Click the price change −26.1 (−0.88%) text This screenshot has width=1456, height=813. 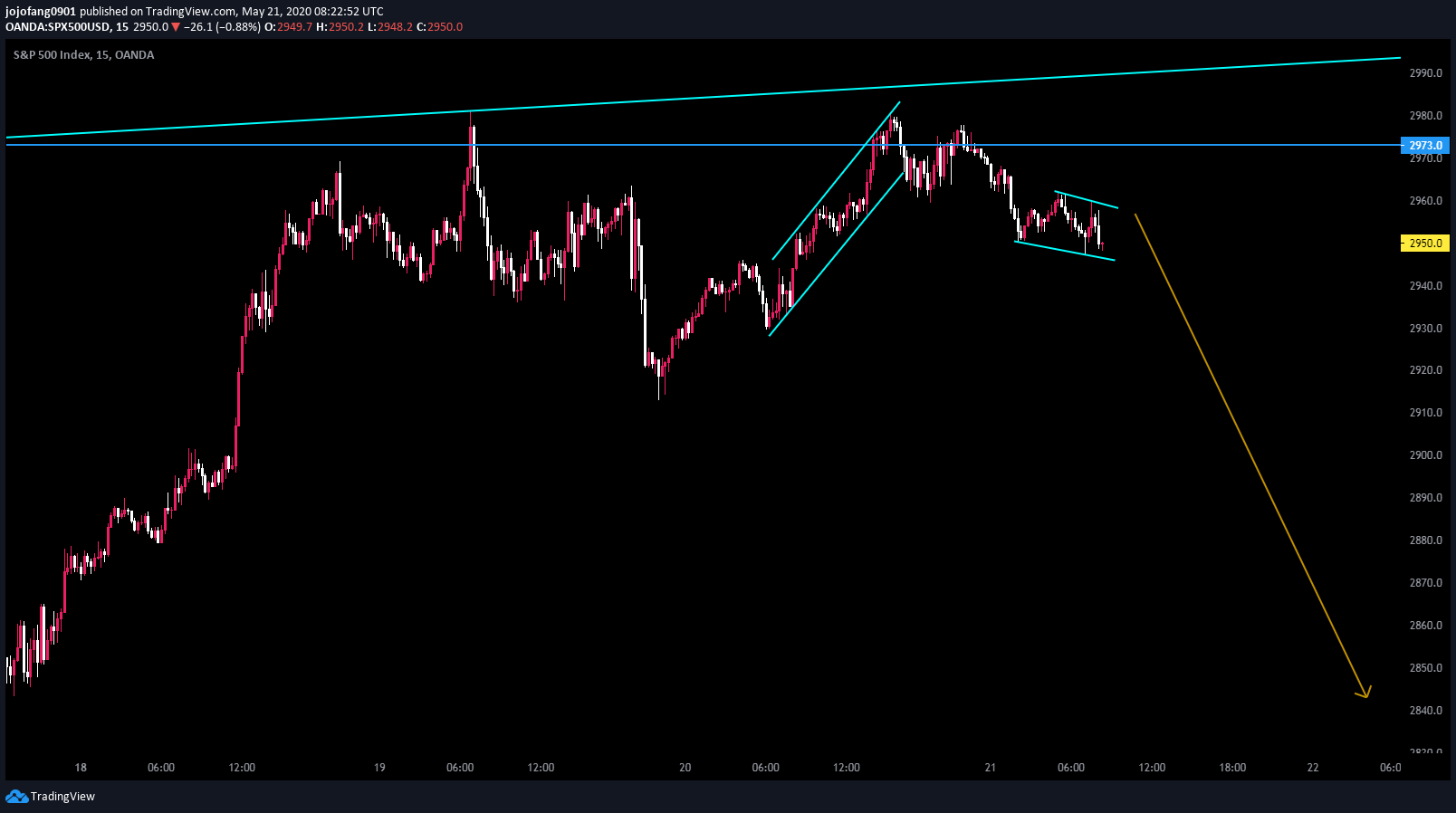223,27
